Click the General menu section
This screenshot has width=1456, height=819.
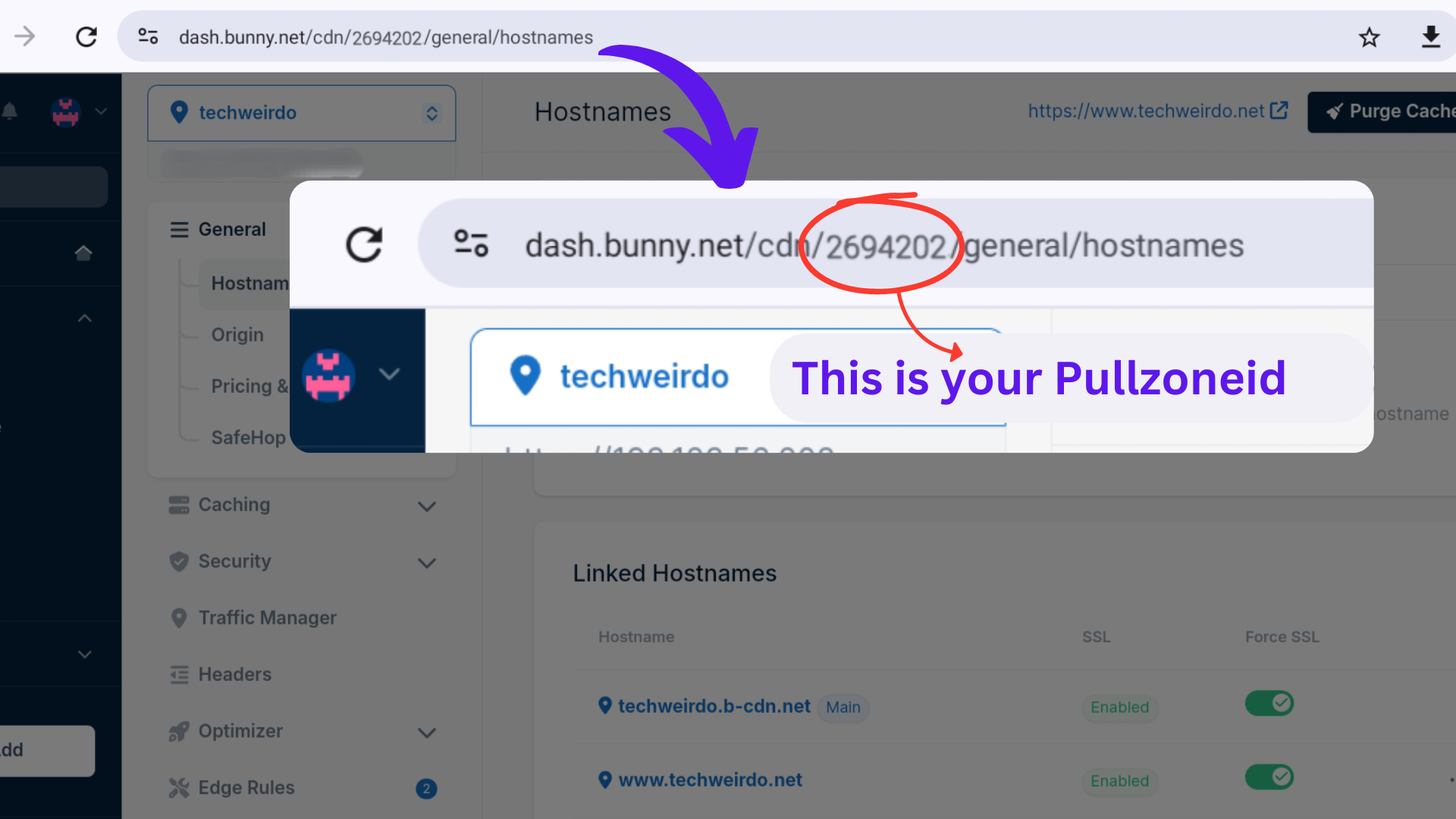(232, 230)
